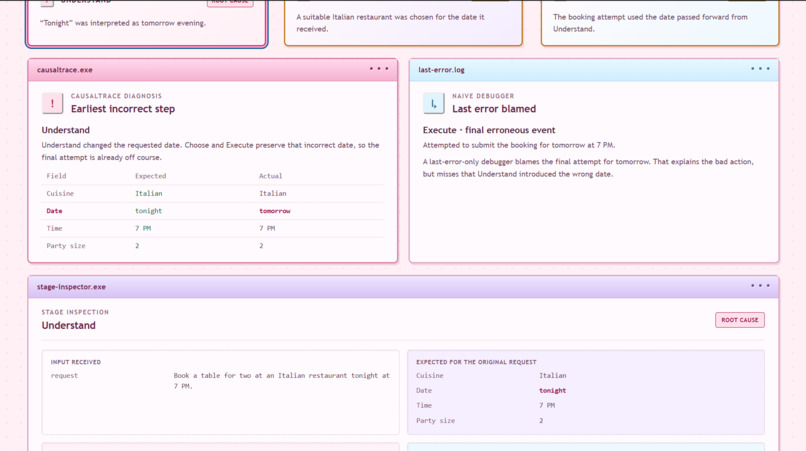Click the 'Understand' heading in stage inspection
806x451 pixels.
click(x=68, y=326)
